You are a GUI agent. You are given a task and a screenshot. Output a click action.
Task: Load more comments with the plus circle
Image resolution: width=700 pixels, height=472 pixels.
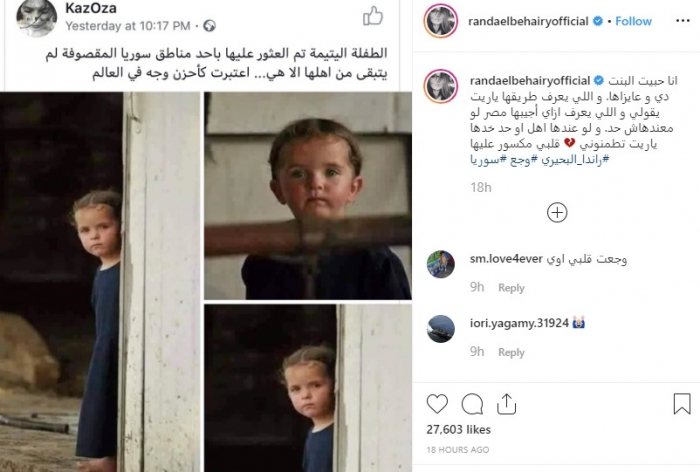point(557,213)
